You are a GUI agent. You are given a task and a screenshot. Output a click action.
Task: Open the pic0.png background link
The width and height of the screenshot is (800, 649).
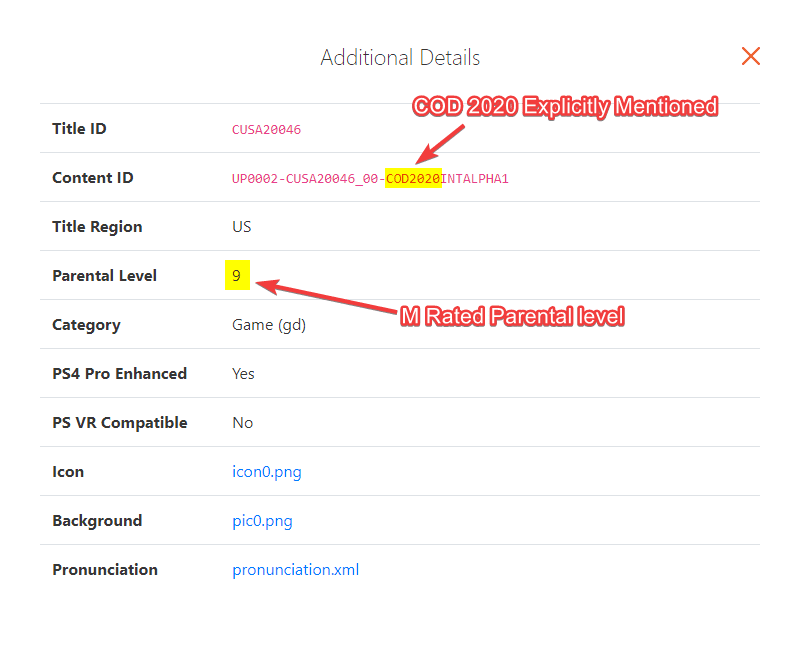point(262,521)
